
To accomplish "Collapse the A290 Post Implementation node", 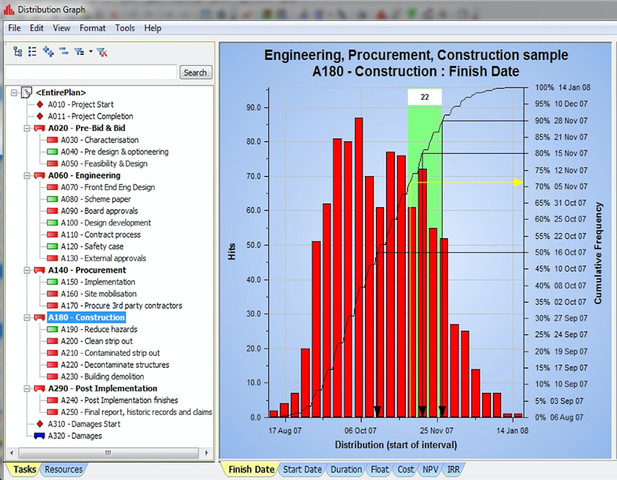I will point(27,389).
